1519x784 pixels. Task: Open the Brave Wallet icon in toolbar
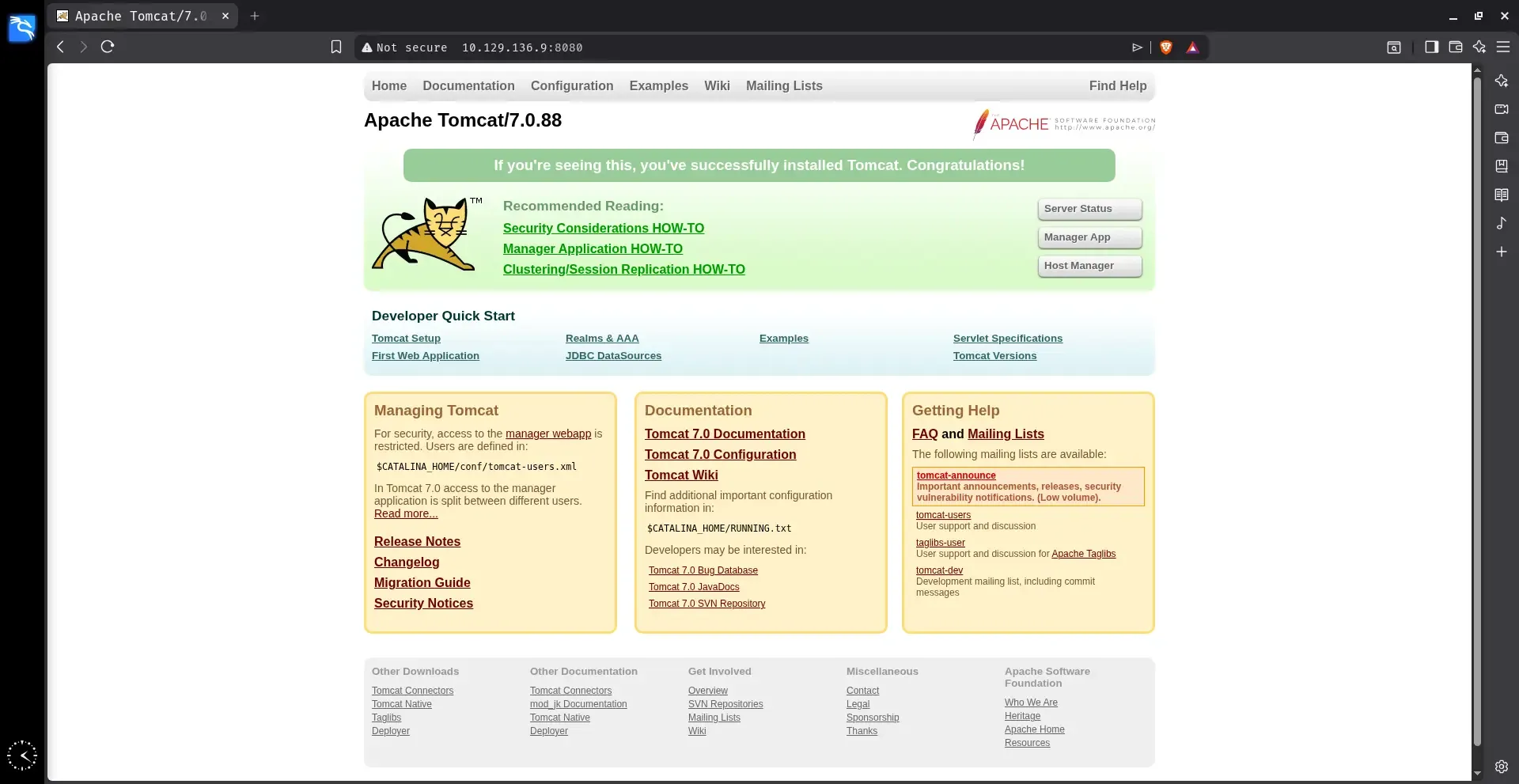tap(1455, 47)
